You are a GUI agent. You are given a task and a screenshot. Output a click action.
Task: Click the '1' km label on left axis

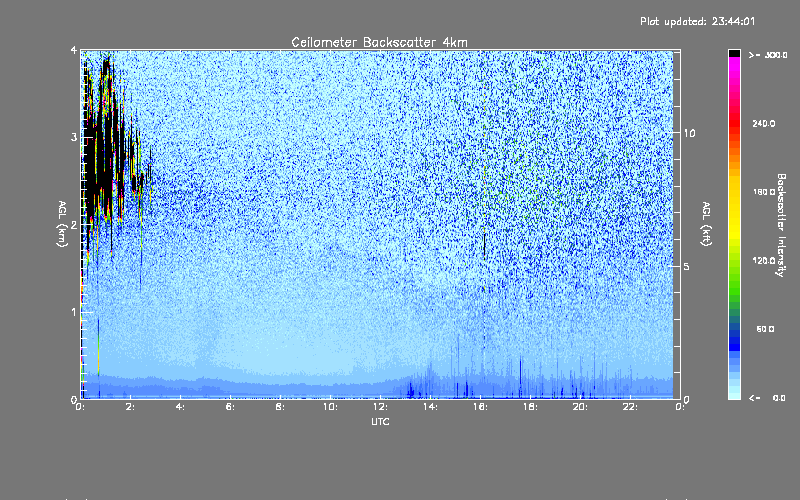pos(74,312)
